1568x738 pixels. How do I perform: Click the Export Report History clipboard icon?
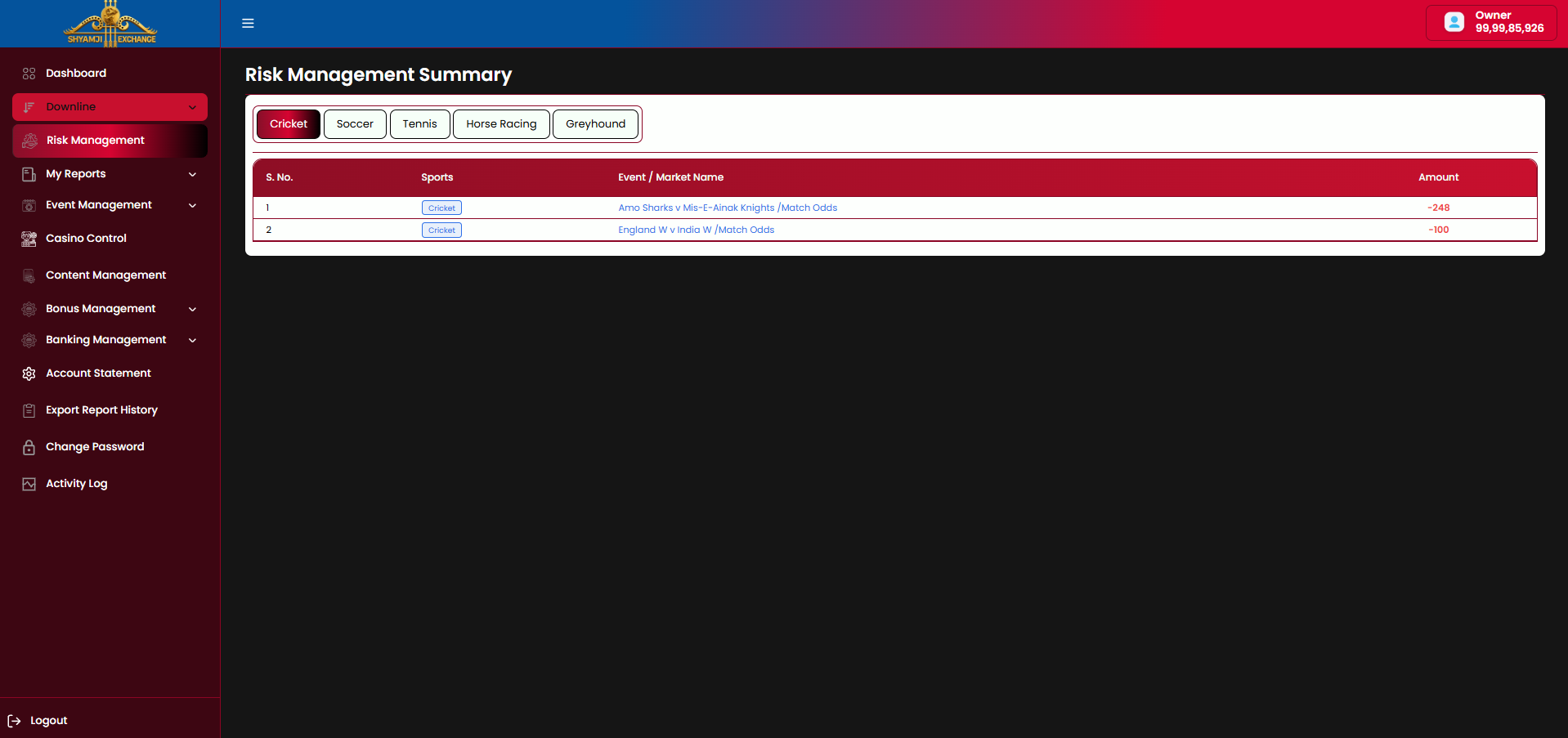pos(29,410)
